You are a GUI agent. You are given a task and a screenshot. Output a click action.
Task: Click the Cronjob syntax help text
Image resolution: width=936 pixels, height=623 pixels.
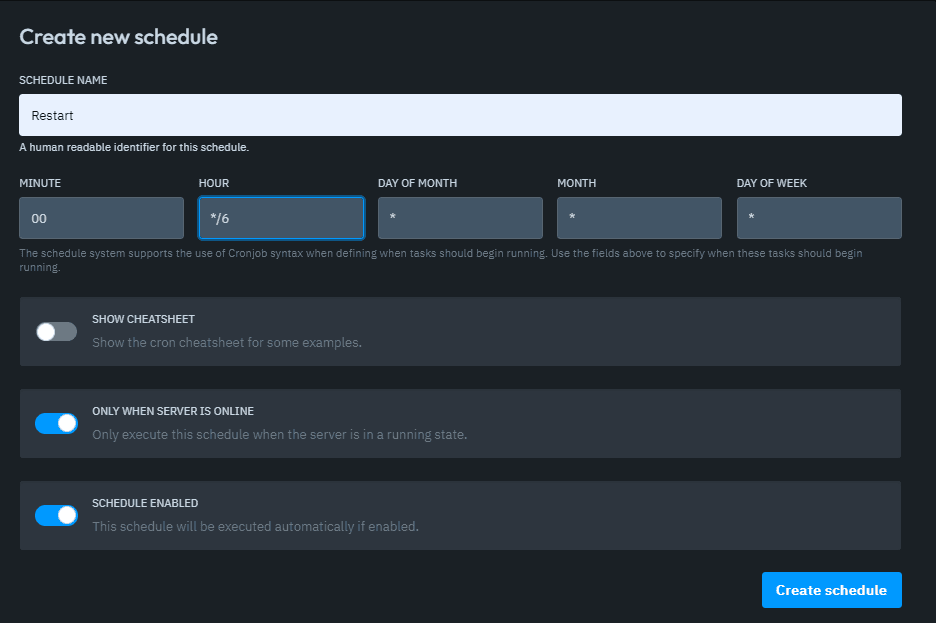[x=440, y=258]
